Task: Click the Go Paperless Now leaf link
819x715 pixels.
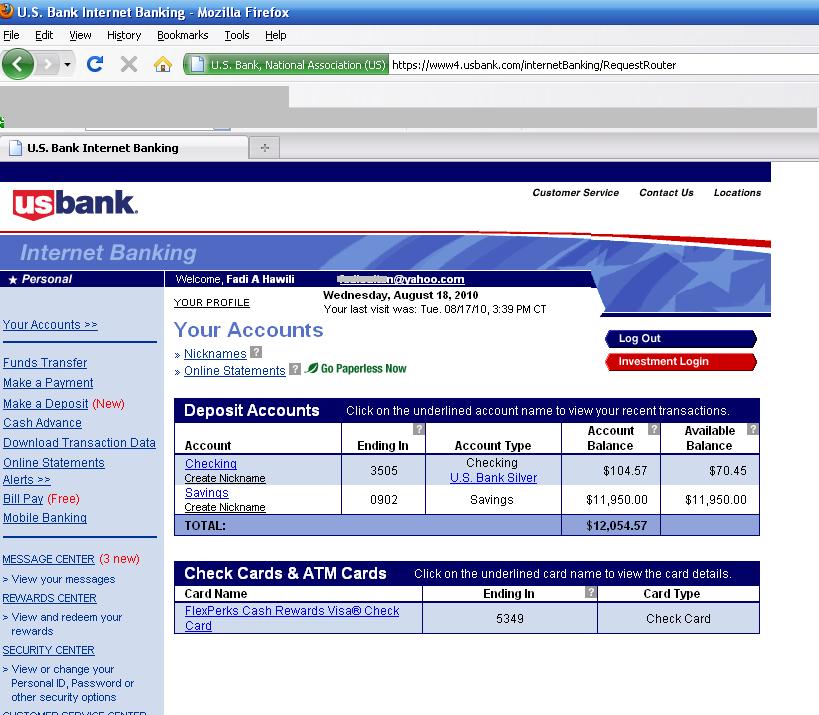Action: click(356, 369)
